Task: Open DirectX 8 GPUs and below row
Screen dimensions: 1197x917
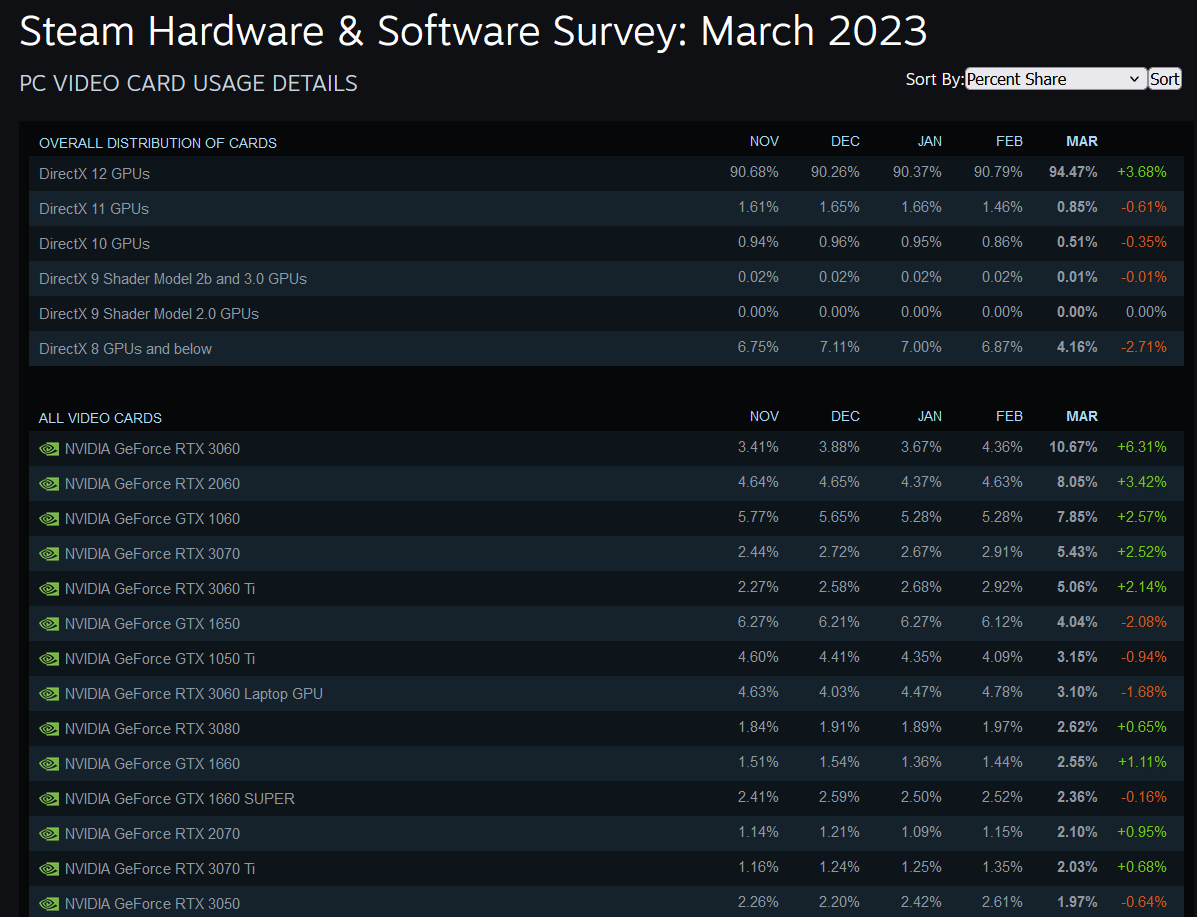Action: coord(606,349)
